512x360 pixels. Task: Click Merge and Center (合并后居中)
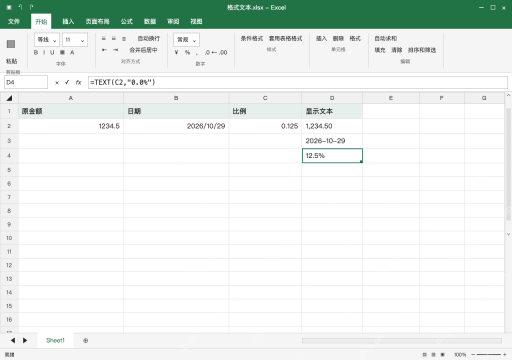pyautogui.click(x=143, y=50)
